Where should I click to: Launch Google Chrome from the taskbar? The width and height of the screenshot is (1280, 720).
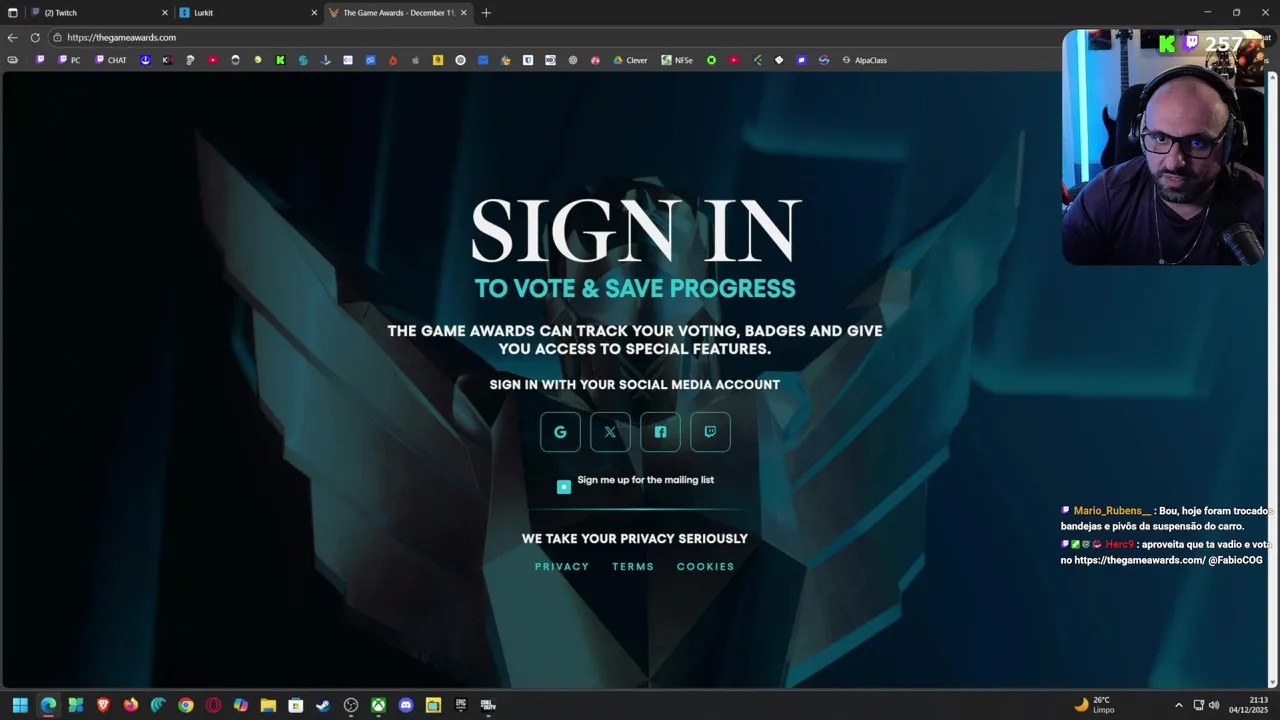(x=186, y=705)
